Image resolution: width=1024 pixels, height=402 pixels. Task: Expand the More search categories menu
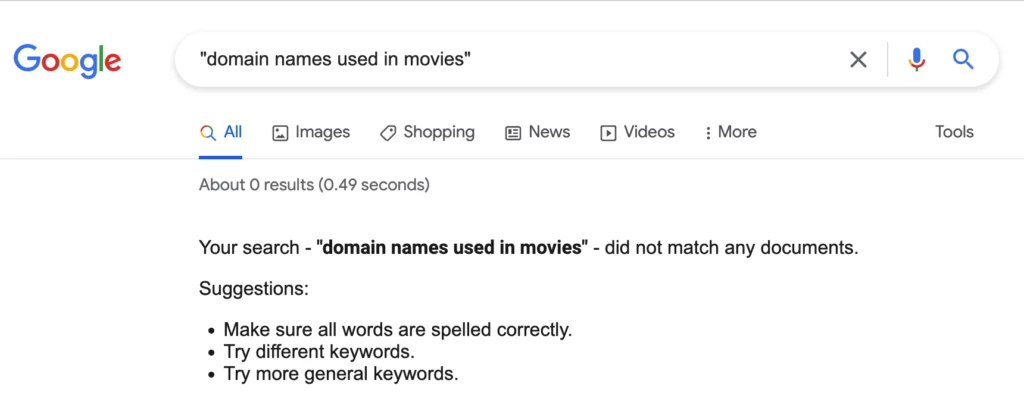tap(731, 132)
